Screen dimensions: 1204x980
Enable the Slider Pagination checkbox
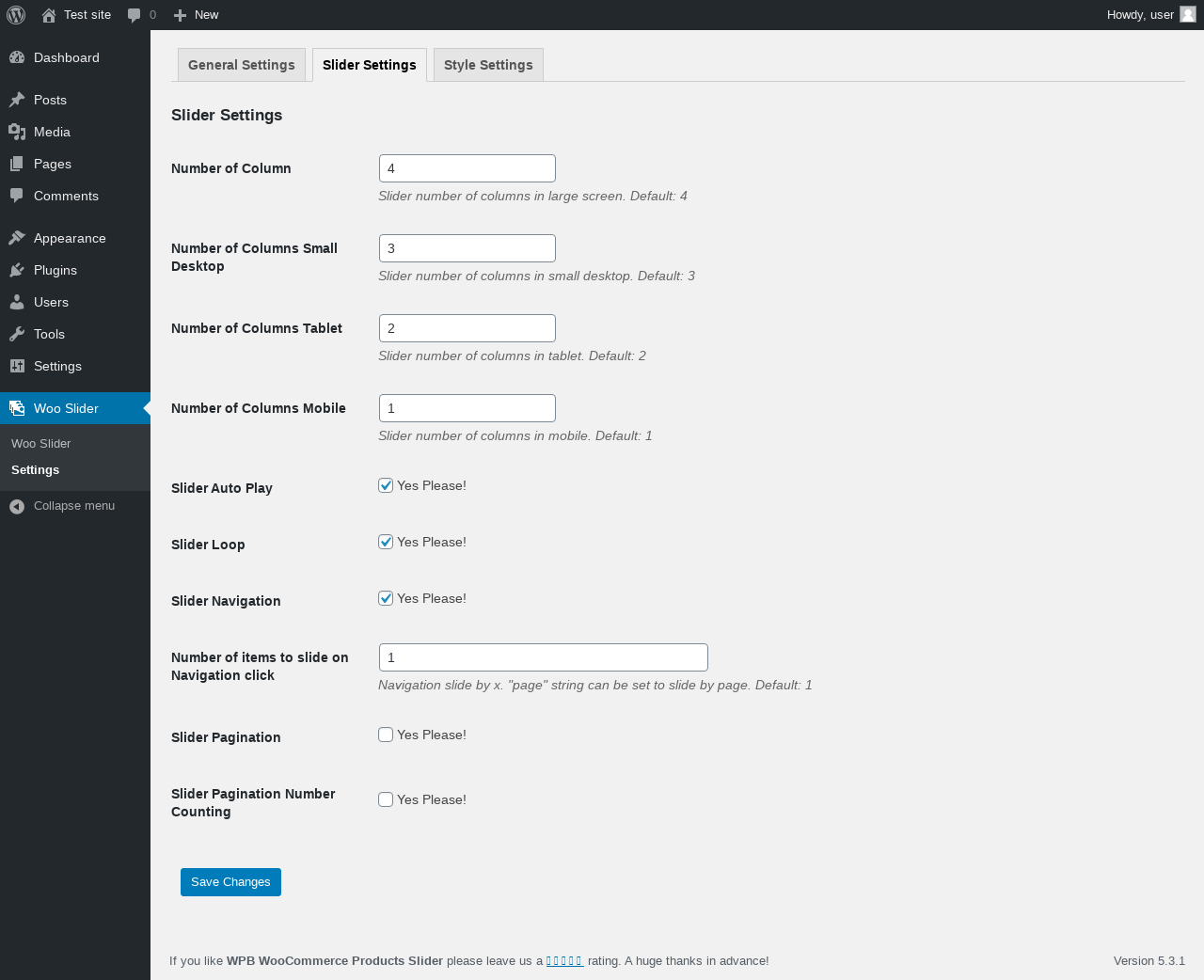point(386,735)
